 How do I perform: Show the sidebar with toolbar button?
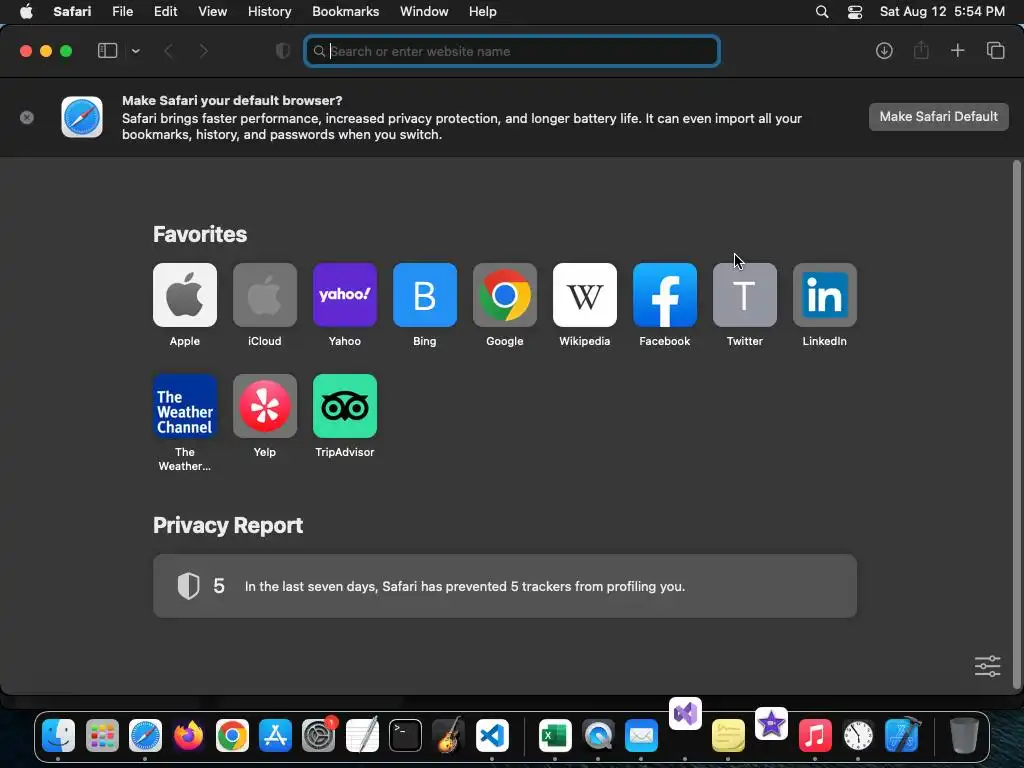pos(107,51)
